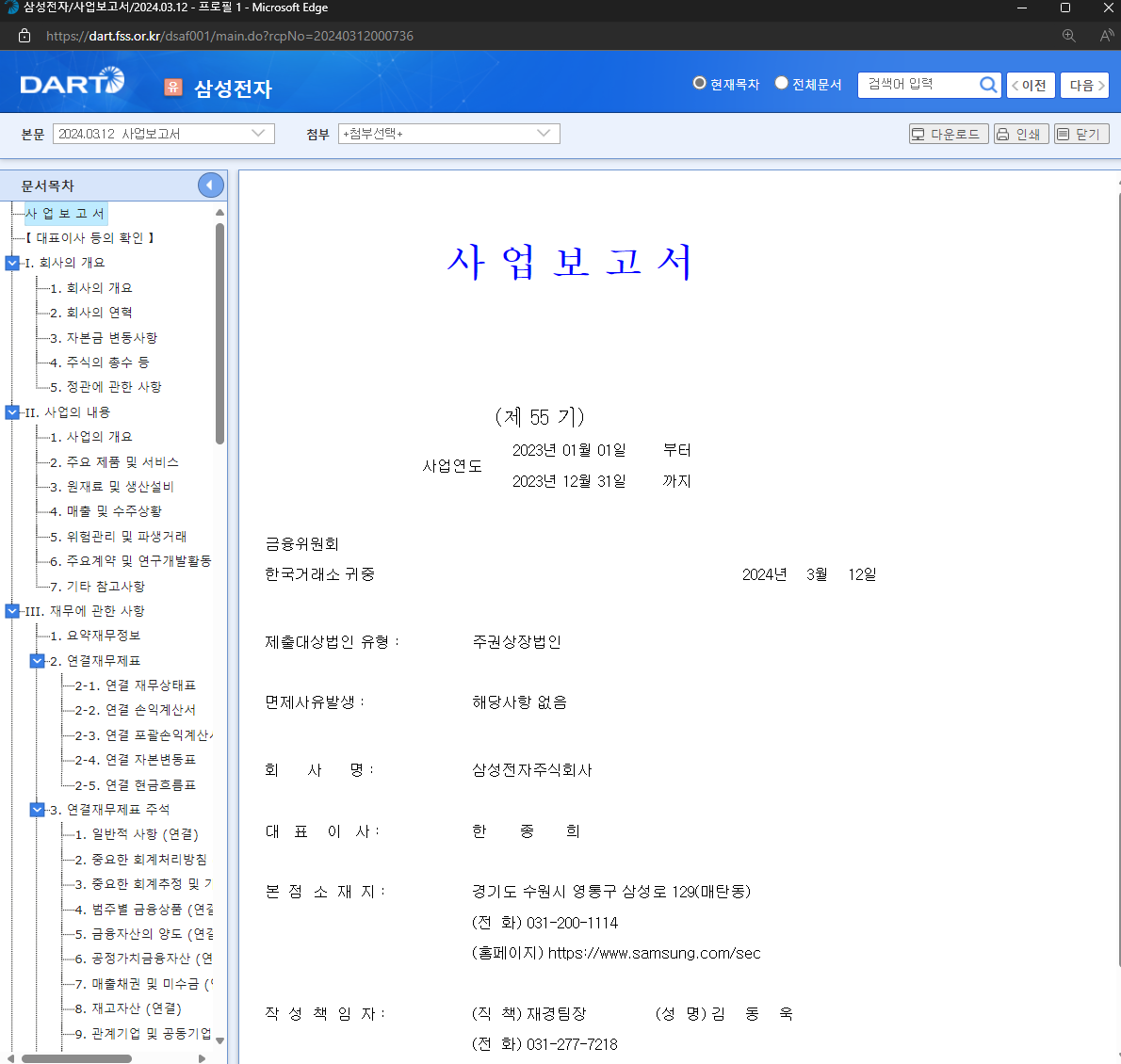Open 4. 주식의 총수 등 tree item
Image resolution: width=1121 pixels, height=1064 pixels.
click(99, 363)
